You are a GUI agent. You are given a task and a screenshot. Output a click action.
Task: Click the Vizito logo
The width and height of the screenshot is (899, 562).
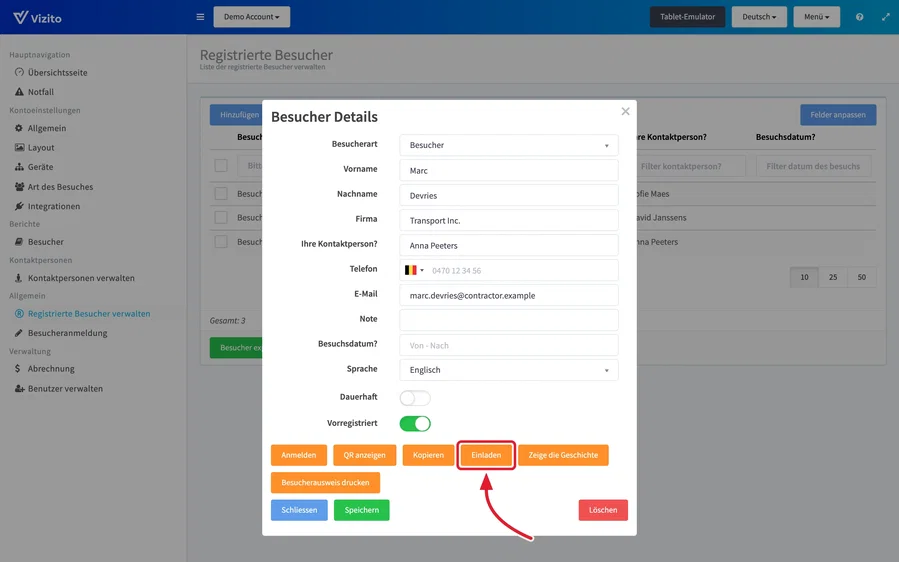[x=37, y=17]
